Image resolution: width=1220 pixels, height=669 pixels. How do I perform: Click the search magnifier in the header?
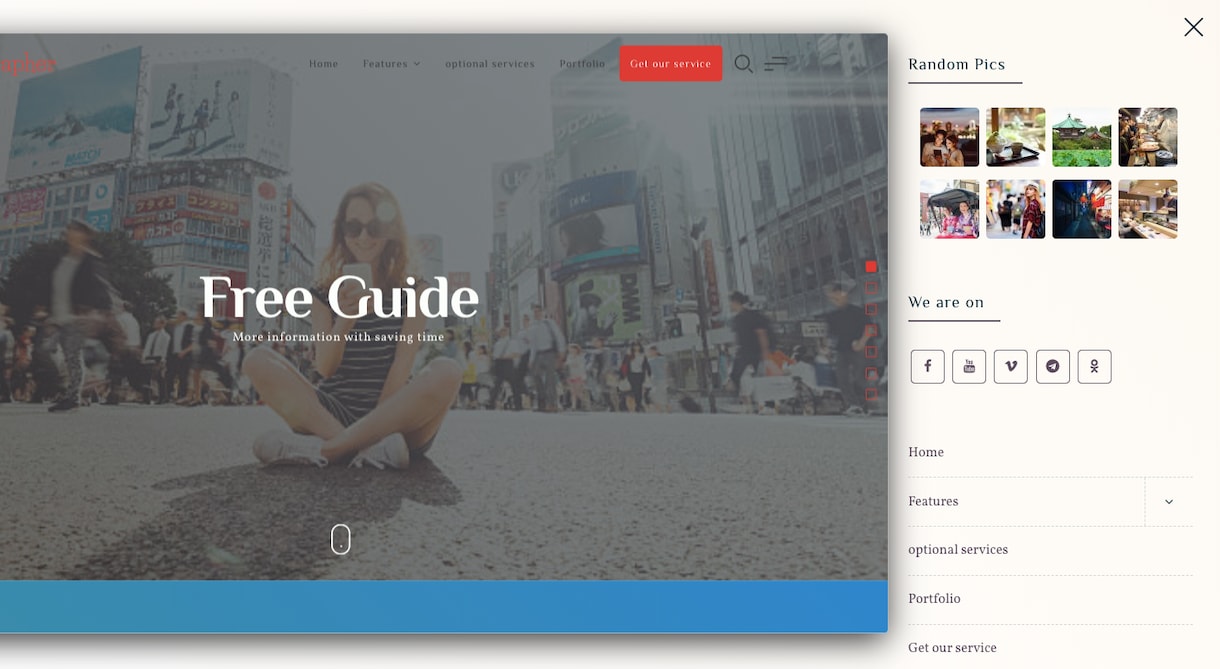743,64
